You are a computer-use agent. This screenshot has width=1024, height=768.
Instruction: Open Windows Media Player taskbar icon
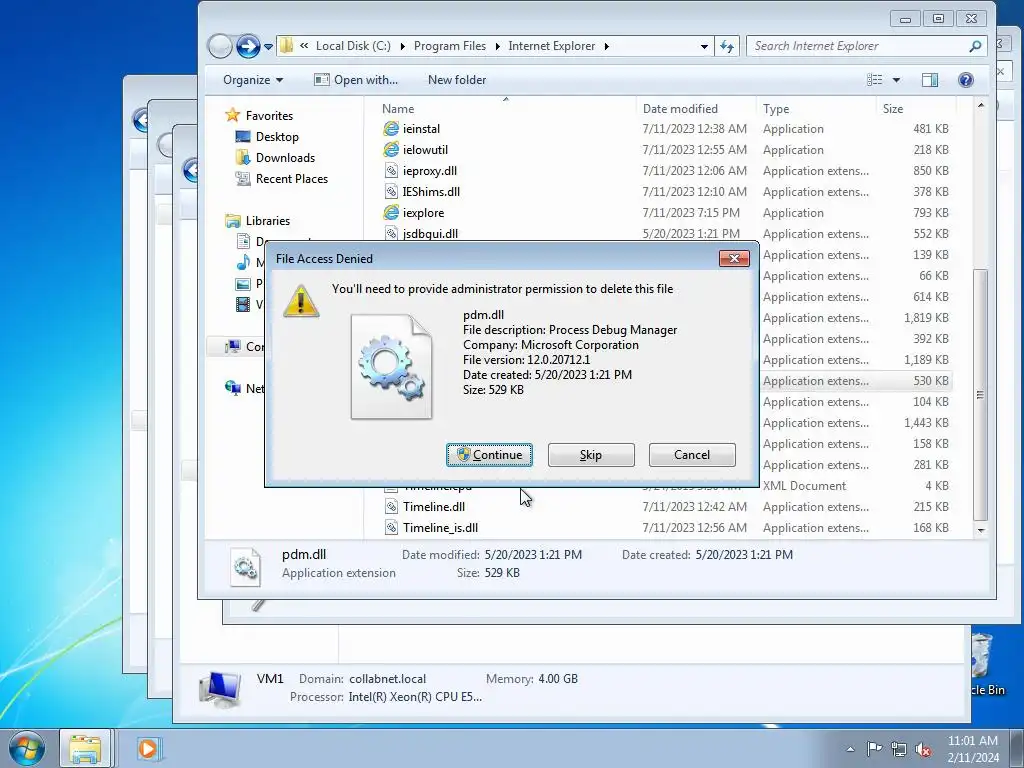[x=148, y=748]
